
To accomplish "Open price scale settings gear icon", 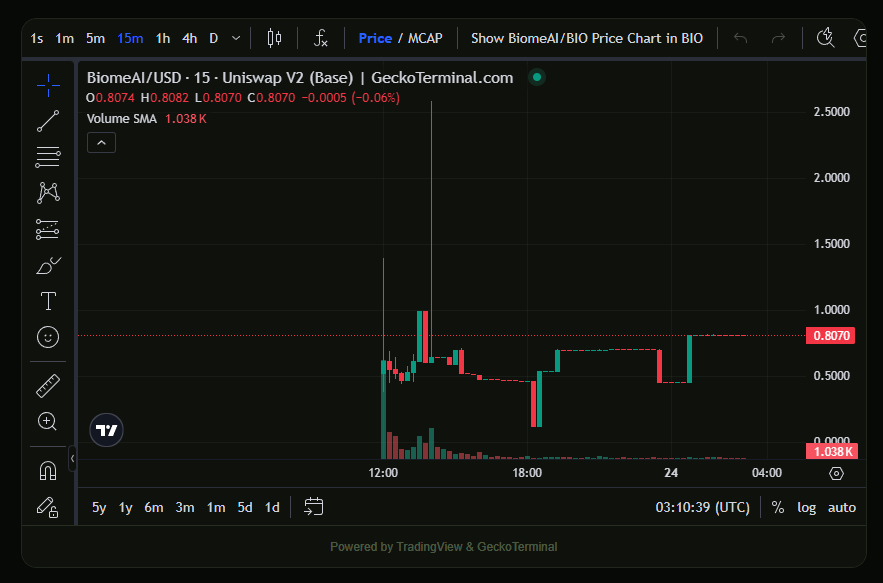I will 836,473.
